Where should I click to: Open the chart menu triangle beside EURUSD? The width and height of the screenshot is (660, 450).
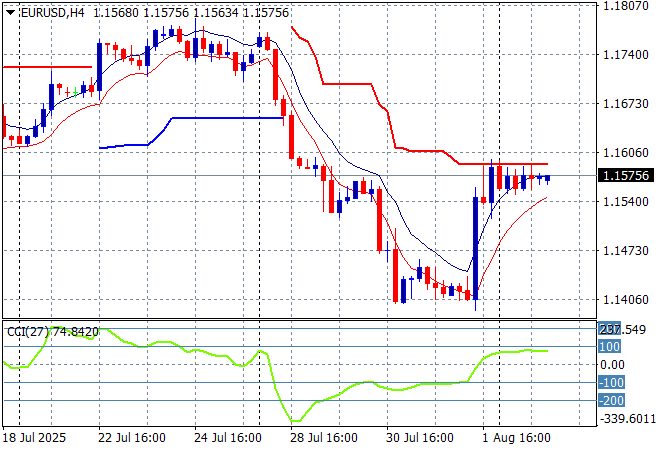click(x=11, y=13)
